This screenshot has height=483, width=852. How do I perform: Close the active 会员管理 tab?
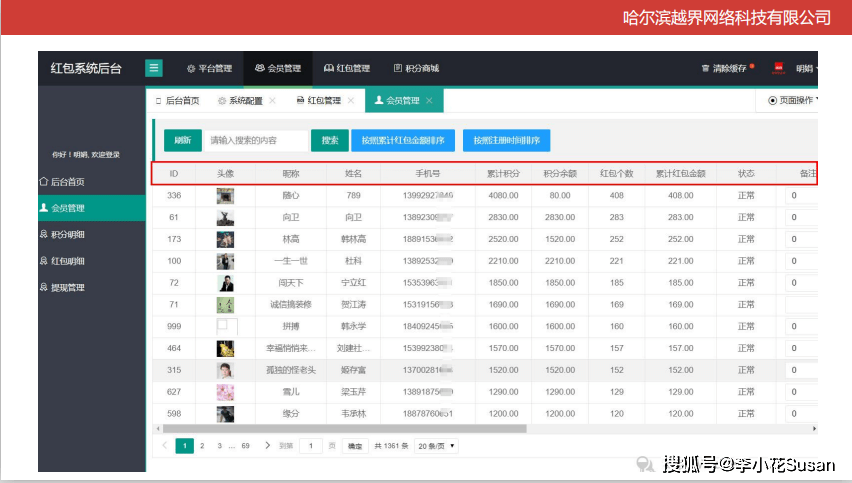(x=429, y=101)
